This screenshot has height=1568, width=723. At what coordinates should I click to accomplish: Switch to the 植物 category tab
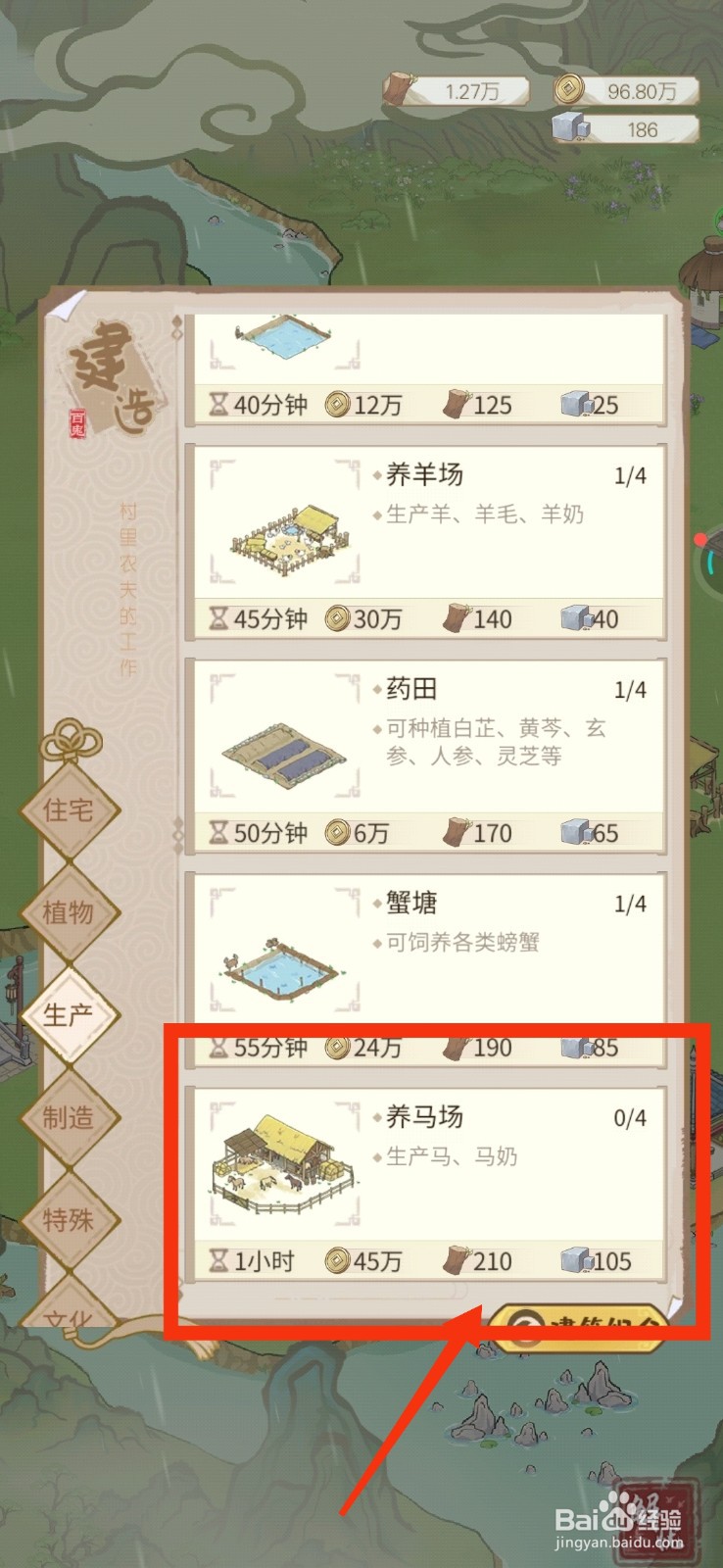[x=70, y=912]
